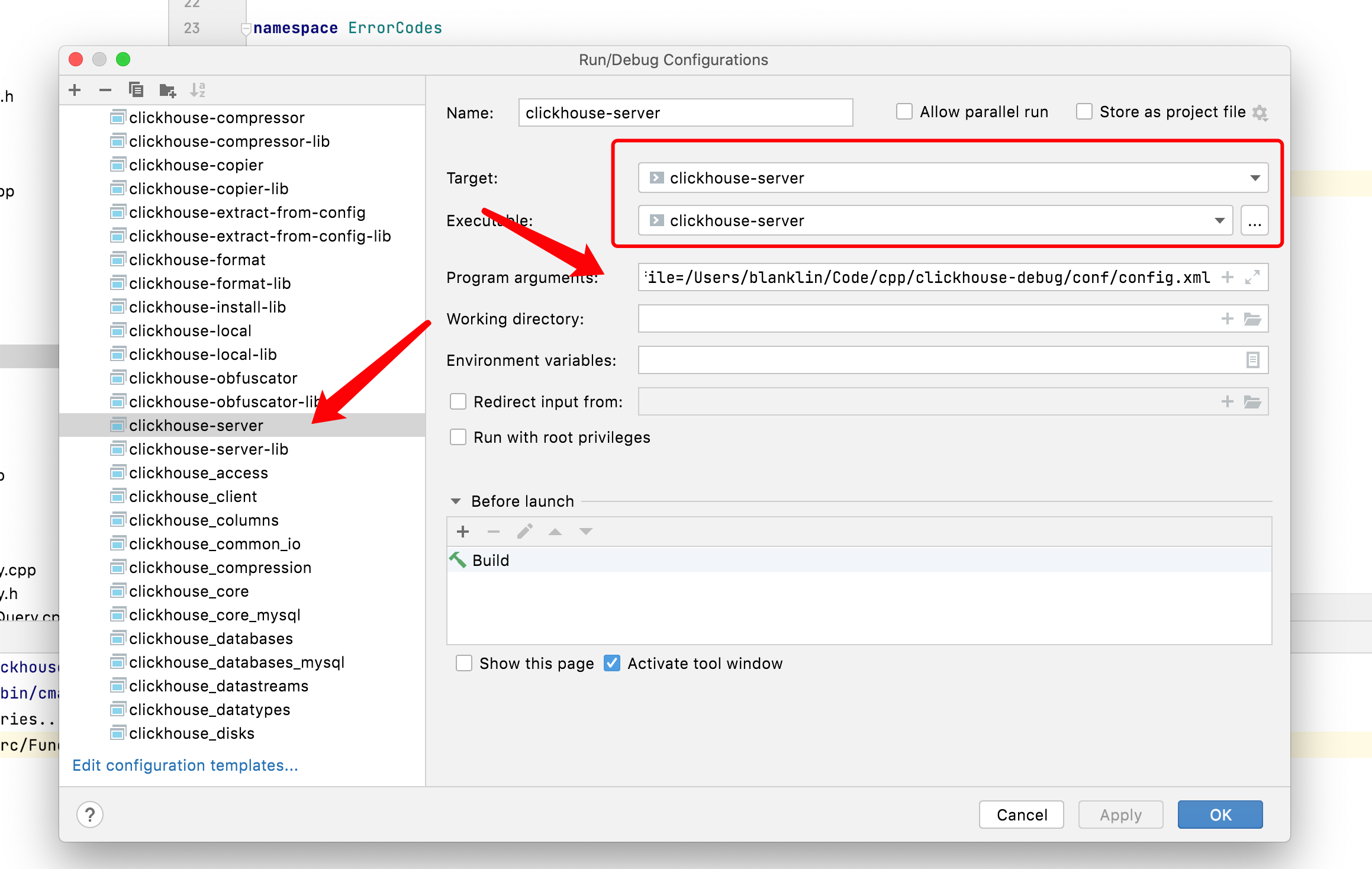Select the Build before-launch entry
Image resolution: width=1372 pixels, height=869 pixels.
click(x=859, y=560)
